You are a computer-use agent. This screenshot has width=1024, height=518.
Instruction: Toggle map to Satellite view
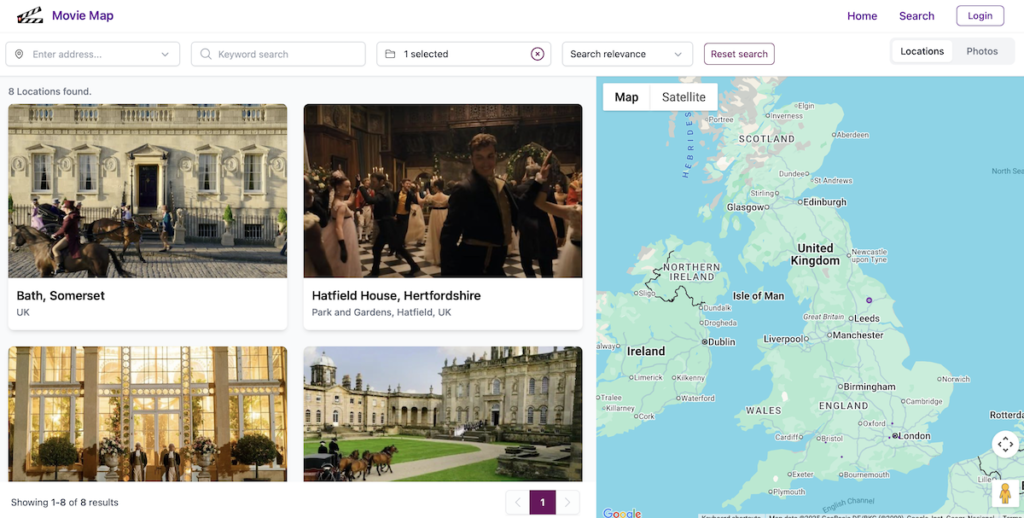pyautogui.click(x=683, y=97)
